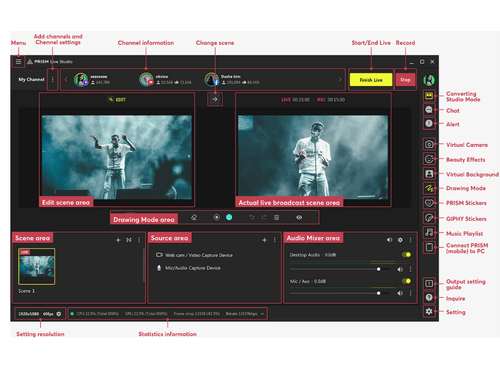Toggle drawing visibility eye icon
This screenshot has width=500, height=375.
click(x=299, y=217)
